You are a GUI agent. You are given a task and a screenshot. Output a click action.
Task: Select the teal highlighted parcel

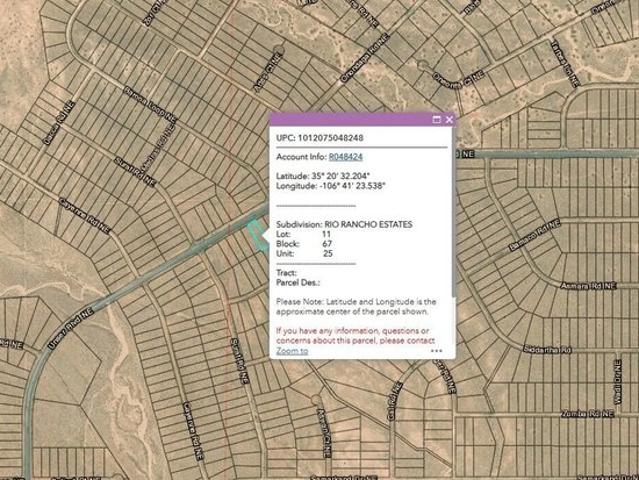[258, 235]
